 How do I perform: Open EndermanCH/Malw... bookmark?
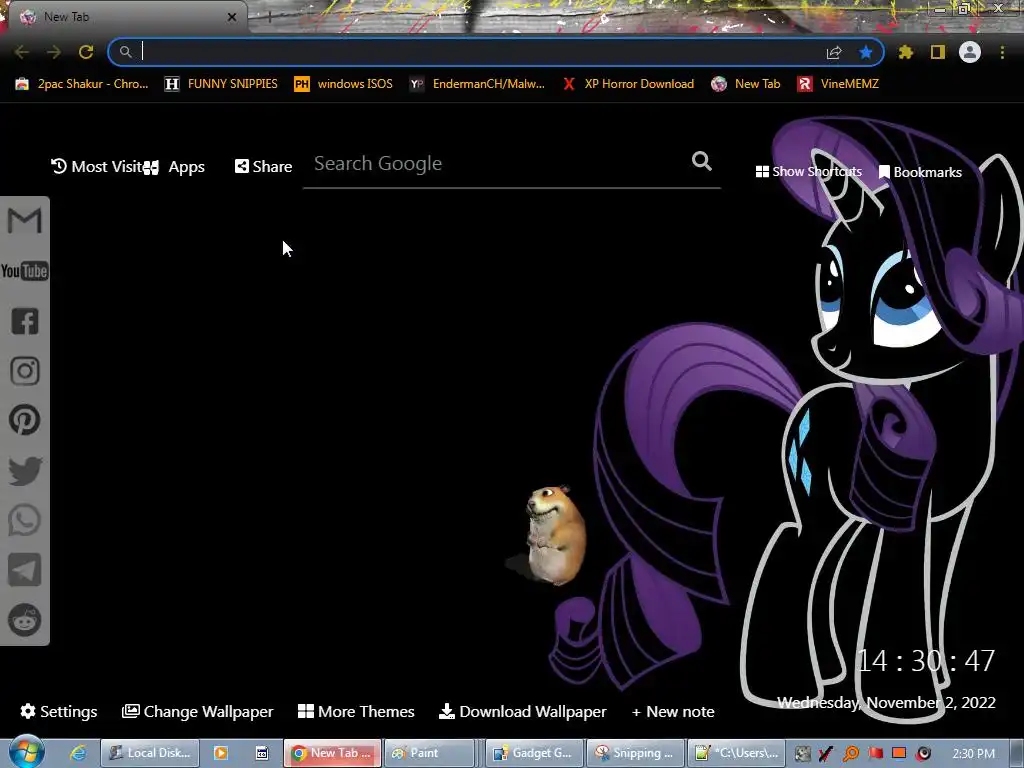tap(477, 84)
